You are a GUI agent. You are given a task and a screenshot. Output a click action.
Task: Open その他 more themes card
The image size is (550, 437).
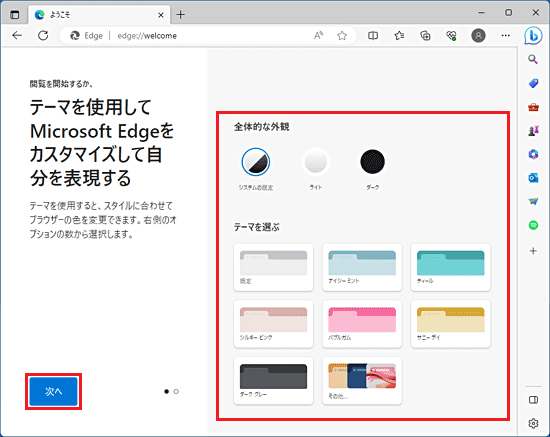coord(362,381)
